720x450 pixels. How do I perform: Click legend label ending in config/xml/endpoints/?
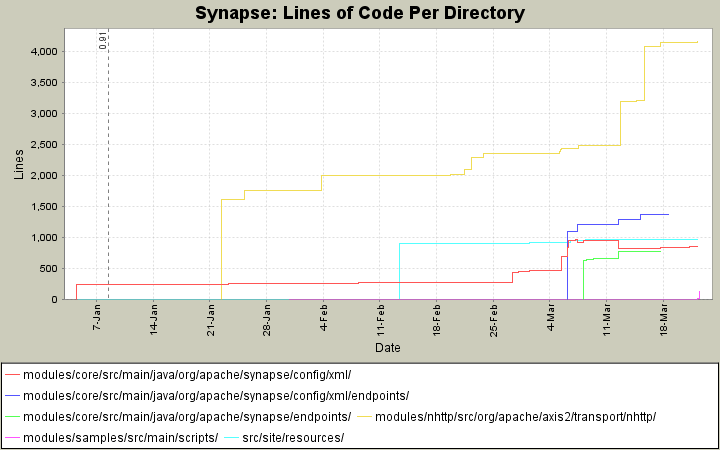click(x=216, y=395)
